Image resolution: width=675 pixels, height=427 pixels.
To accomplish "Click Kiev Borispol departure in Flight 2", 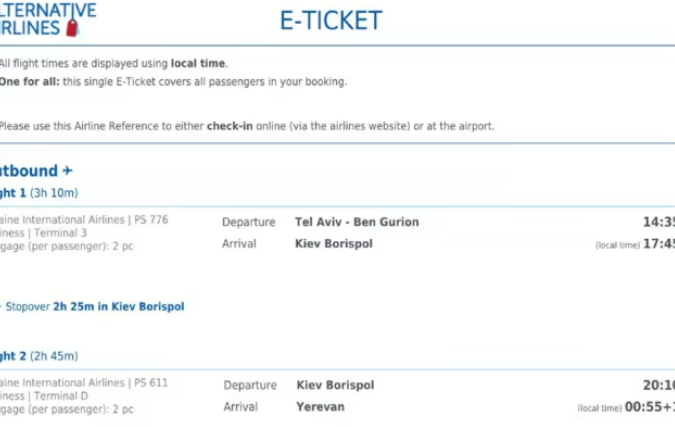I will [x=335, y=385].
